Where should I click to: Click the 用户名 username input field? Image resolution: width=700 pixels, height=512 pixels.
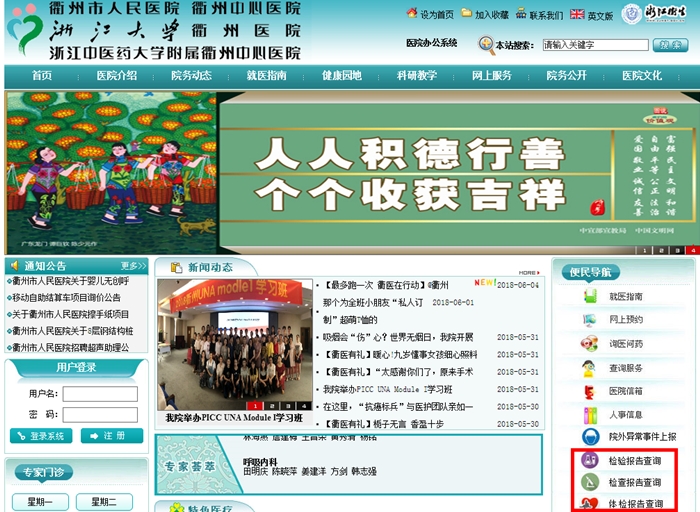[100, 393]
